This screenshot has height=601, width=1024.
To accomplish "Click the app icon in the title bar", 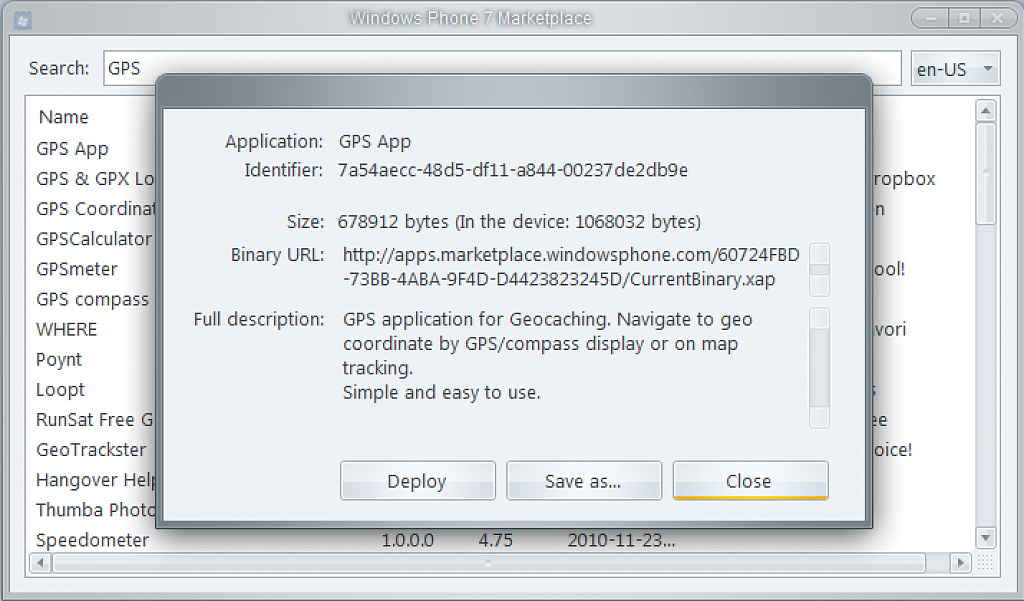I will point(22,20).
